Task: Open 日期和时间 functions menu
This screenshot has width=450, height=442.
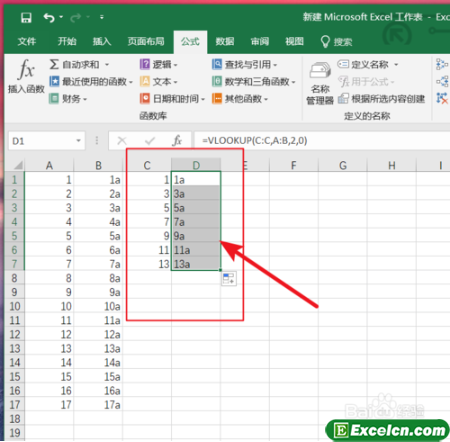Action: [x=172, y=99]
